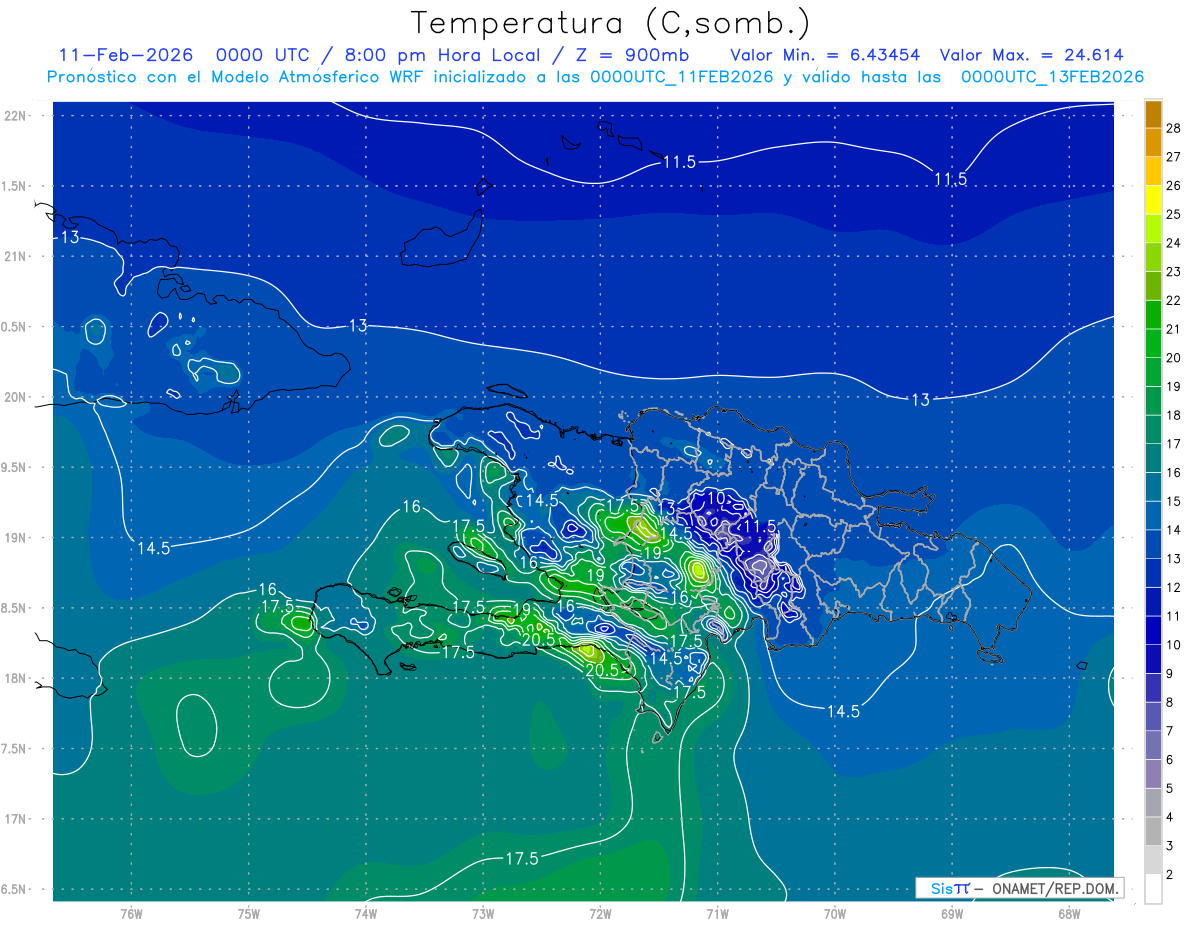Screen dimensions: 1200x927
Task: Click the 14.5 contour label near left edge
Action: pyautogui.click(x=153, y=548)
